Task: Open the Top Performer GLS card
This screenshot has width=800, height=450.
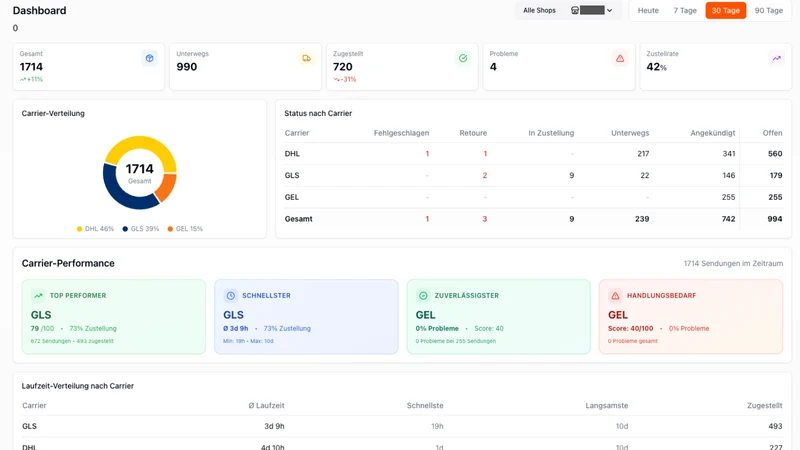Action: tap(114, 316)
